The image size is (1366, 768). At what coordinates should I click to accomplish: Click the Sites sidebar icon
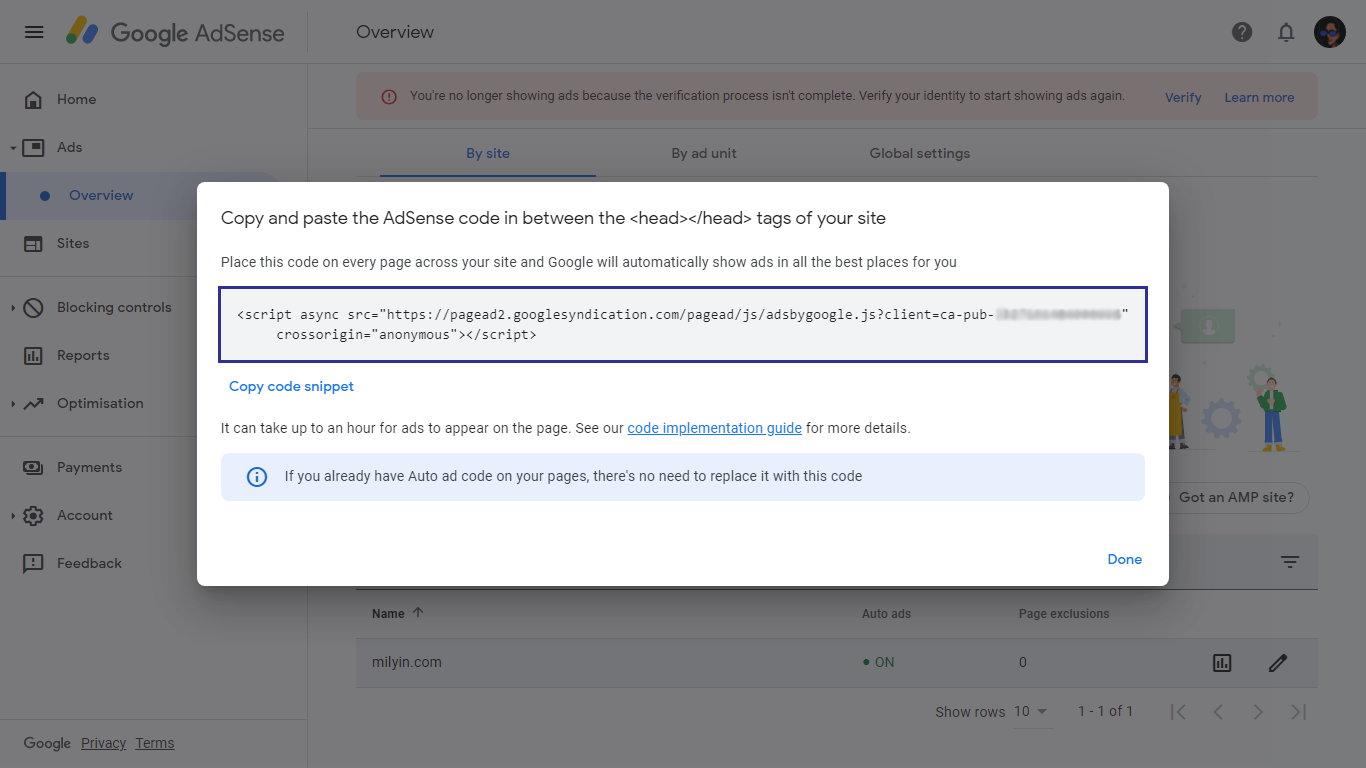(33, 243)
